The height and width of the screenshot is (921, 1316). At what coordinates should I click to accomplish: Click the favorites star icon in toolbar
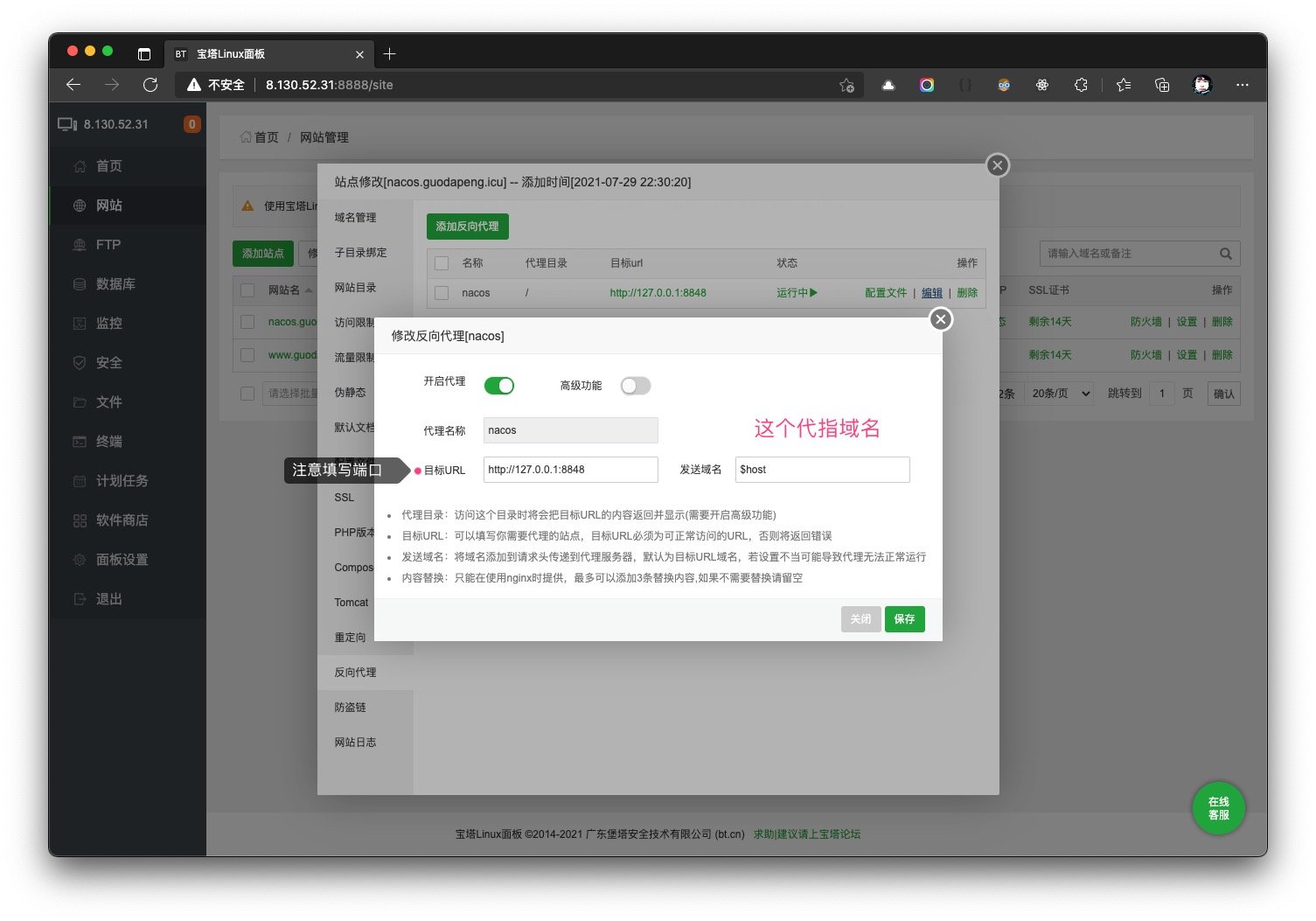1124,85
